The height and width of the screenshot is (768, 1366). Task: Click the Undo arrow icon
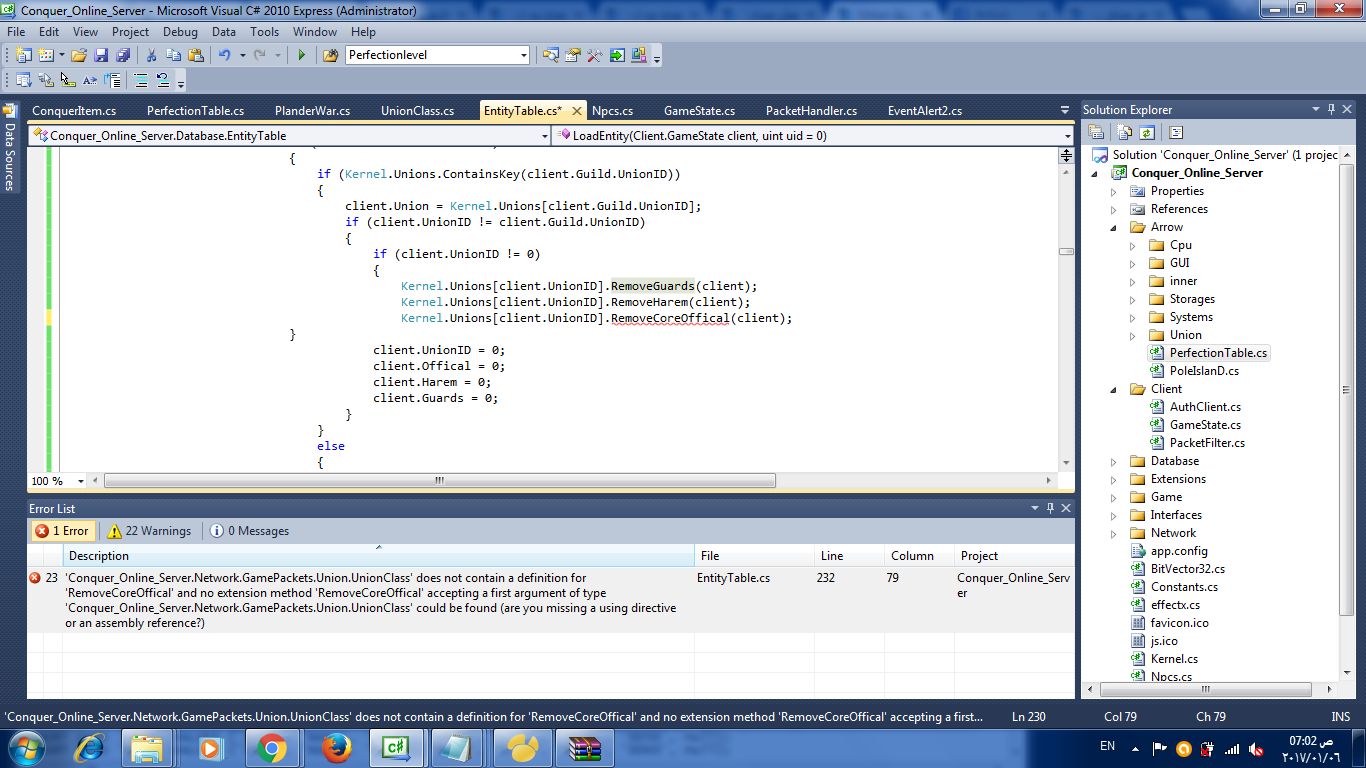pyautogui.click(x=224, y=55)
